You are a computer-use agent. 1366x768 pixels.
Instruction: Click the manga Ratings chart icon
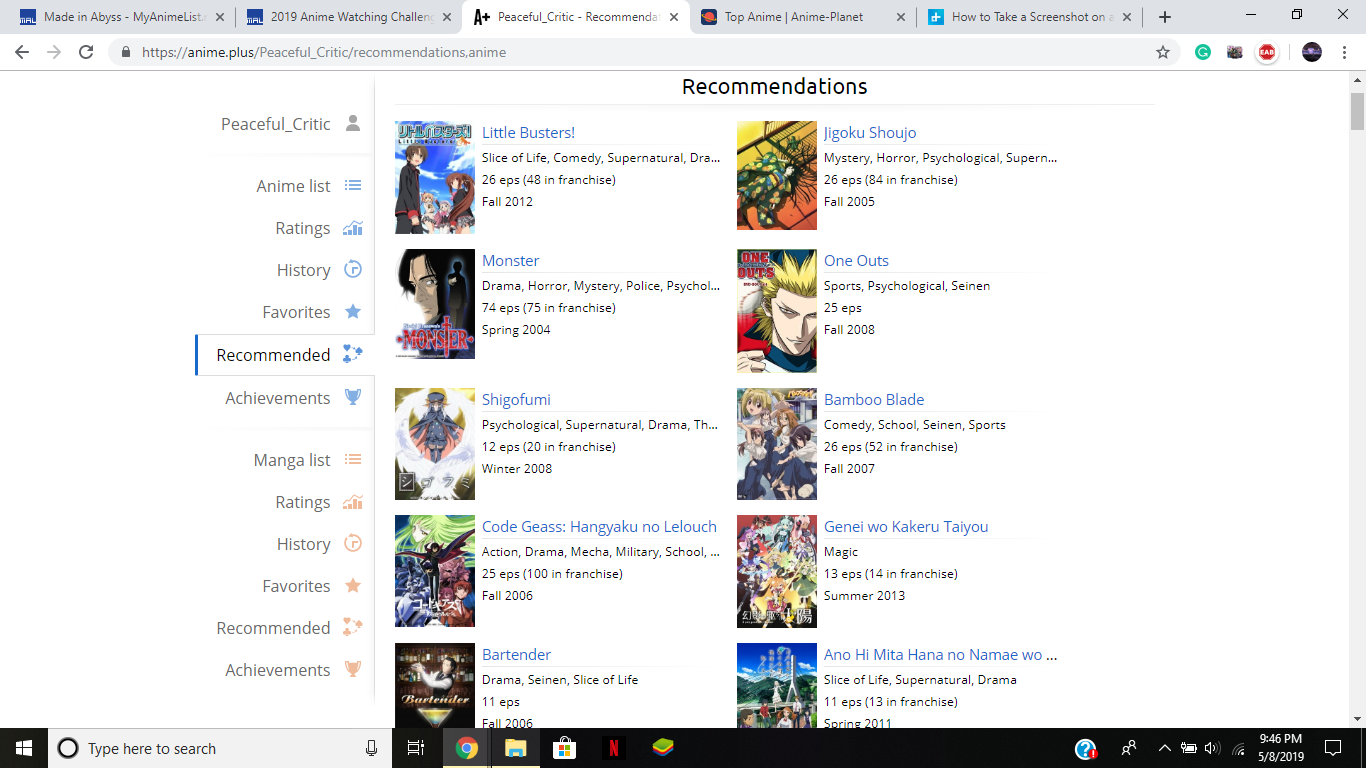(352, 502)
